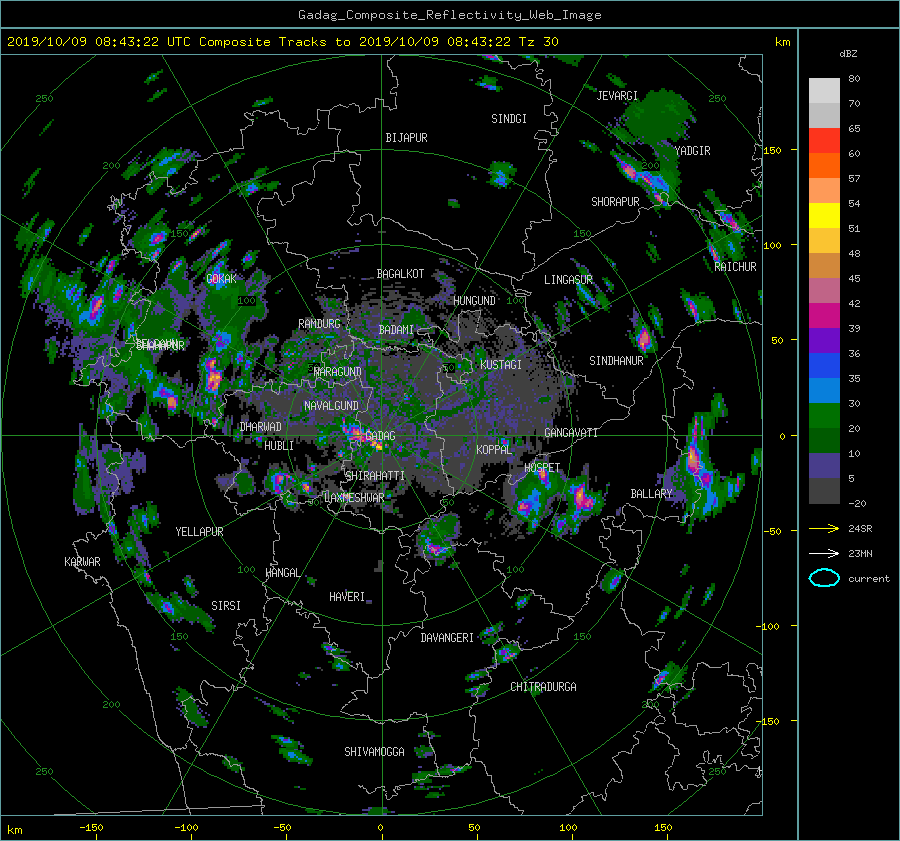Image resolution: width=900 pixels, height=841 pixels.
Task: Click the GADAG radar site label
Action: click(x=381, y=436)
